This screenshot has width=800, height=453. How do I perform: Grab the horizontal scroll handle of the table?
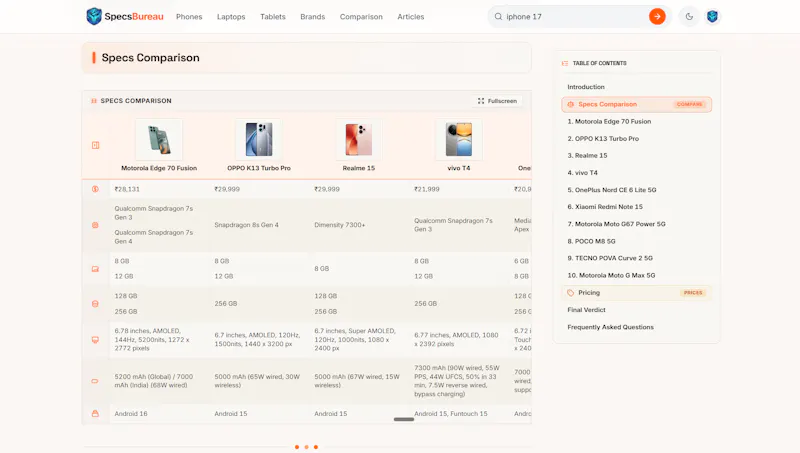pos(404,419)
